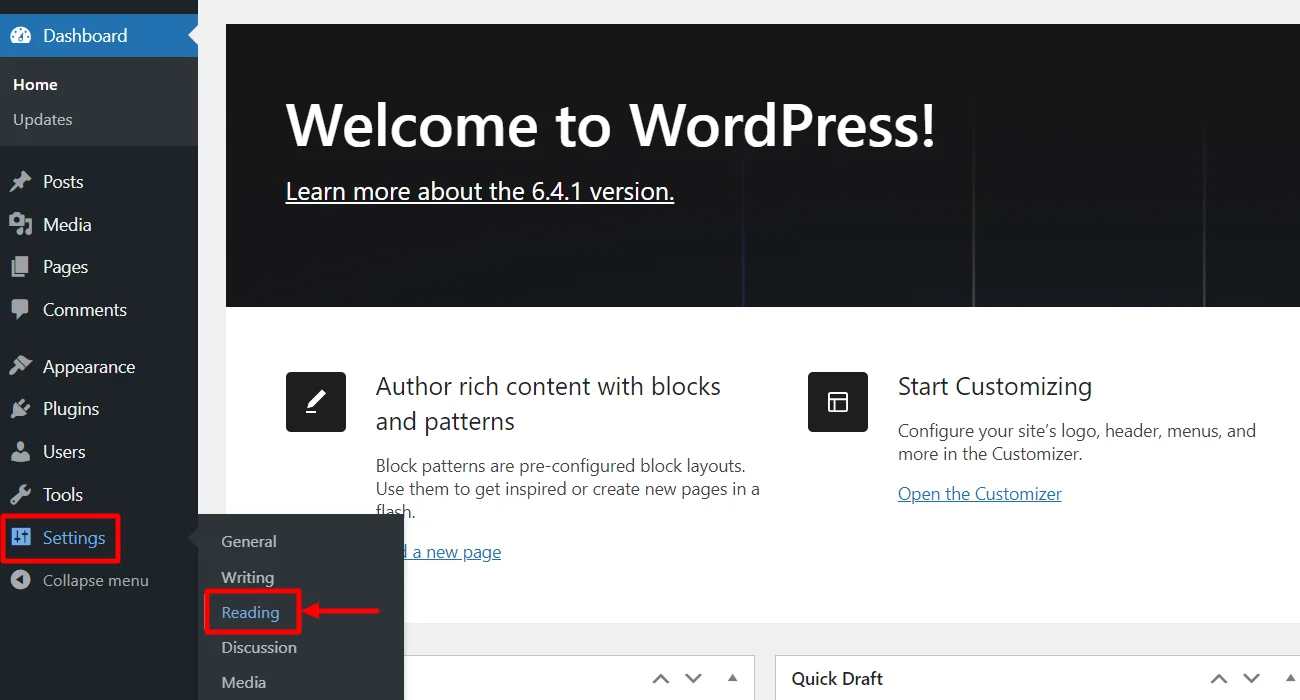Go to Posts in sidebar

coord(63,182)
